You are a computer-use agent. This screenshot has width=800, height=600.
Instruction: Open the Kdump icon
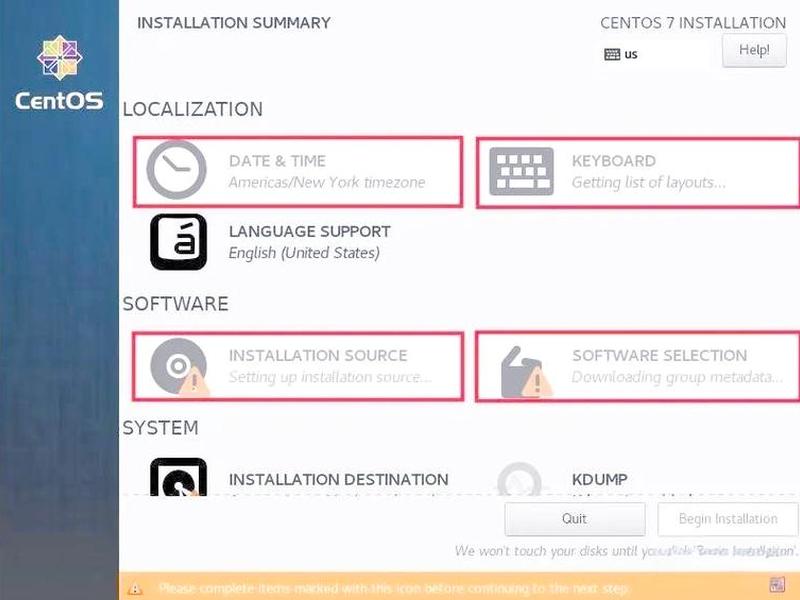519,479
